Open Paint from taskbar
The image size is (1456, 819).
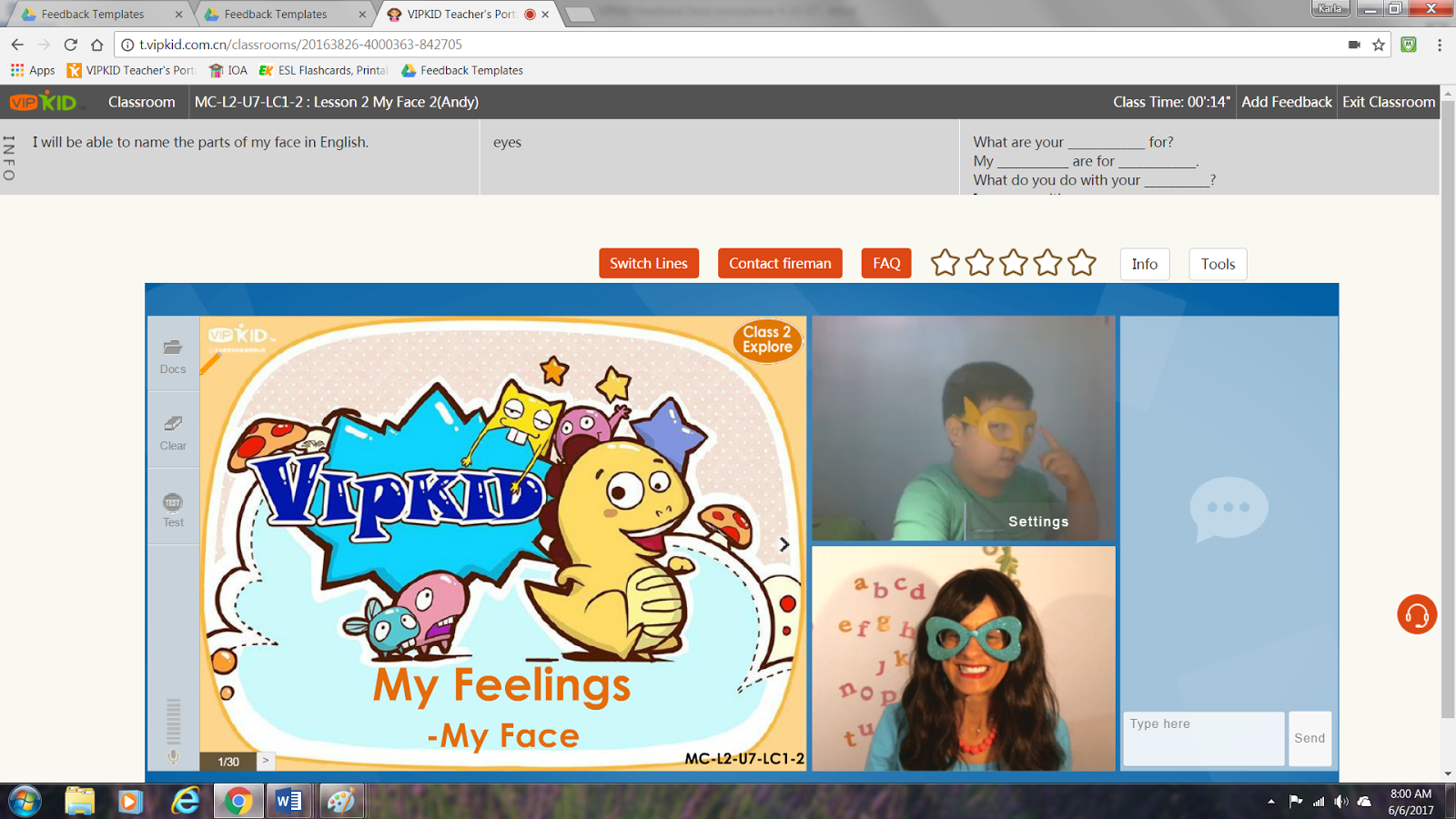click(x=340, y=801)
